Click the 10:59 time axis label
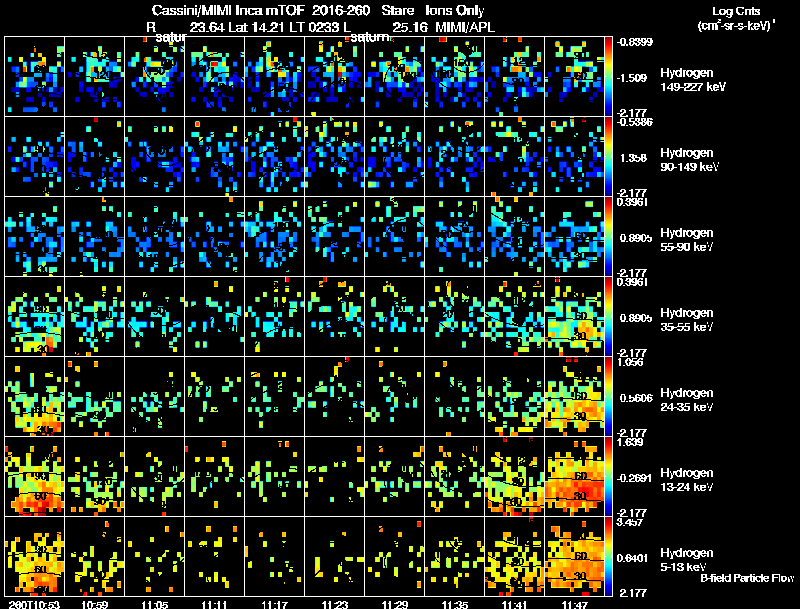Image resolution: width=800 pixels, height=609 pixels. point(95,604)
